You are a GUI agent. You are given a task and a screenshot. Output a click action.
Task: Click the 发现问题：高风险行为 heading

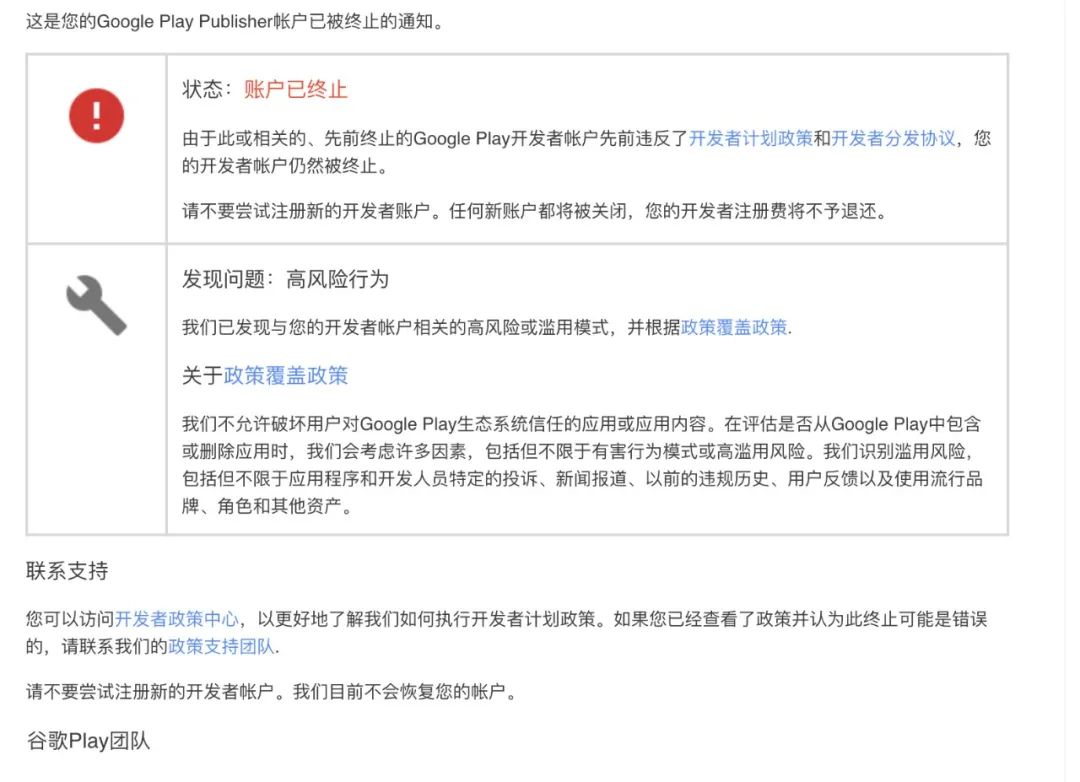(286, 279)
